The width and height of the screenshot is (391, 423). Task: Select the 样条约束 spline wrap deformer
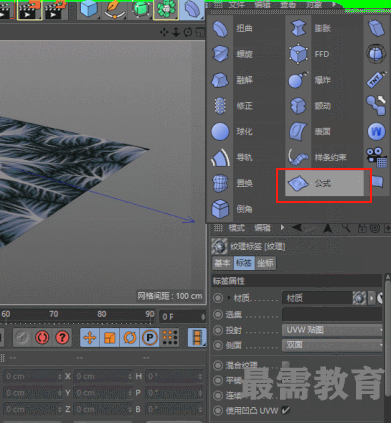(317, 157)
